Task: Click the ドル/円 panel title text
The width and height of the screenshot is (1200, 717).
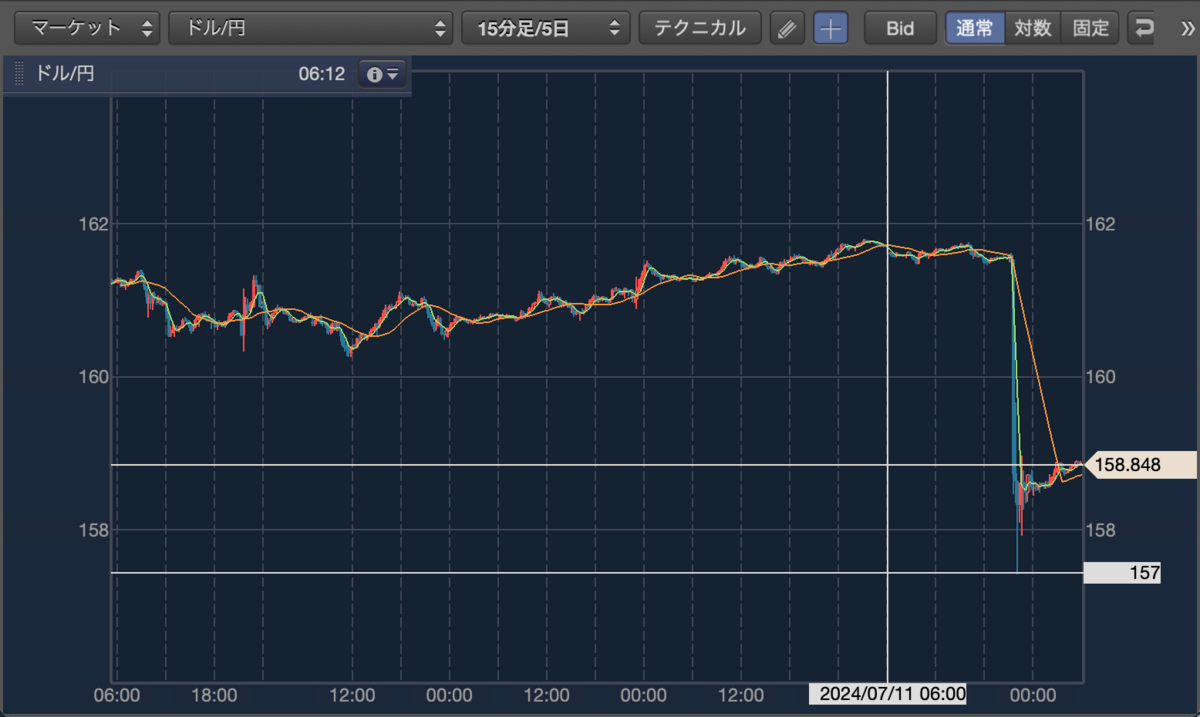Action: [64, 74]
